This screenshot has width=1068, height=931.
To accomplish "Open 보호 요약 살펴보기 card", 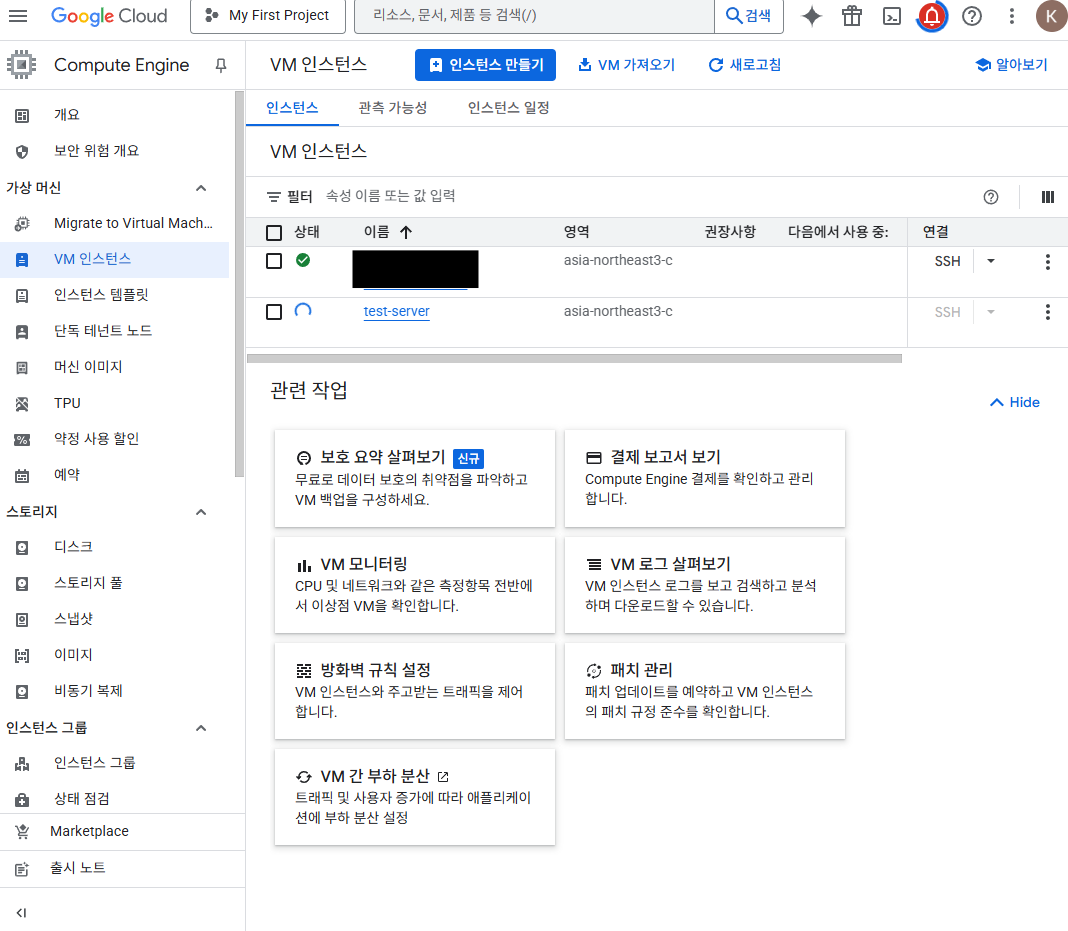I will (x=415, y=478).
